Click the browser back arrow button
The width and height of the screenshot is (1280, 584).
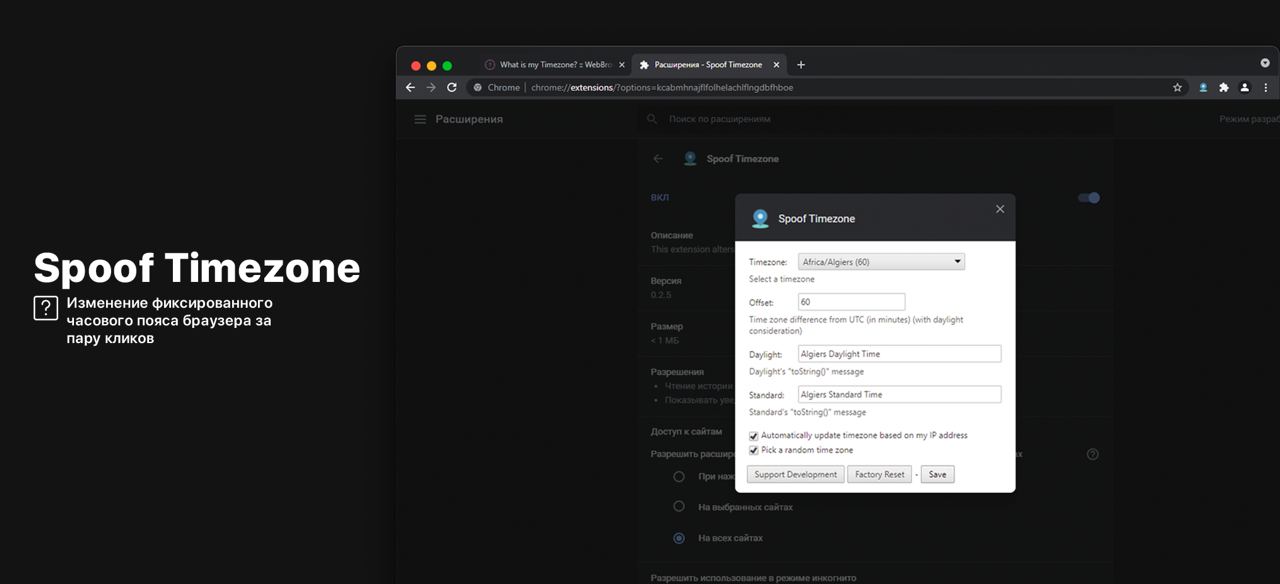410,88
